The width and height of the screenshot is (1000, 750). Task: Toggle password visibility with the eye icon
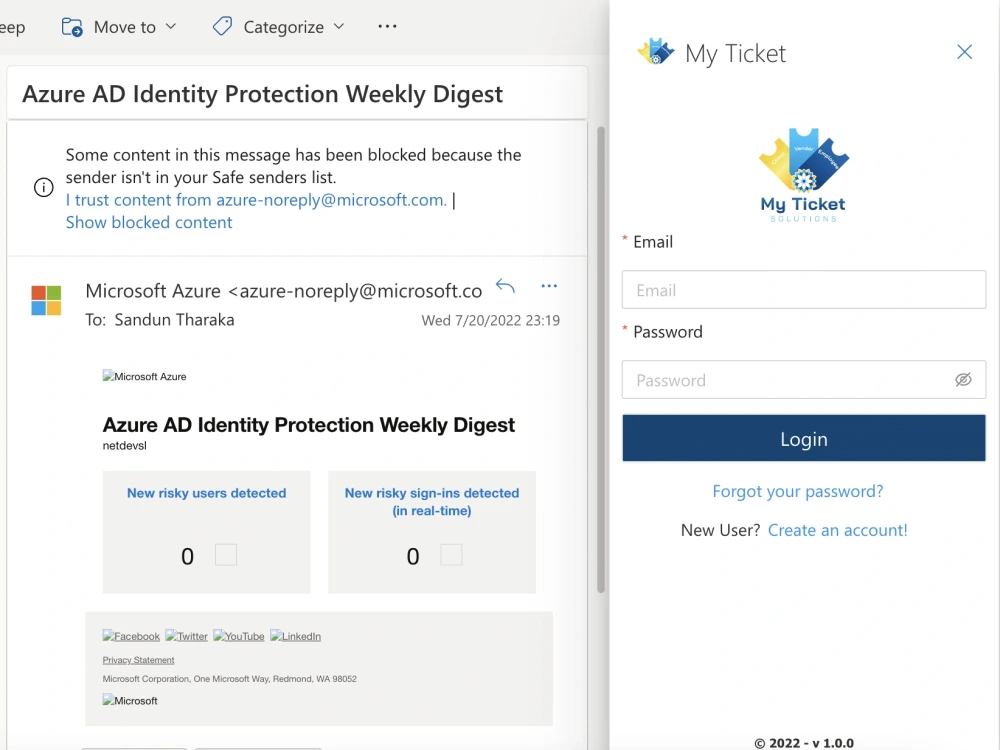coord(963,380)
